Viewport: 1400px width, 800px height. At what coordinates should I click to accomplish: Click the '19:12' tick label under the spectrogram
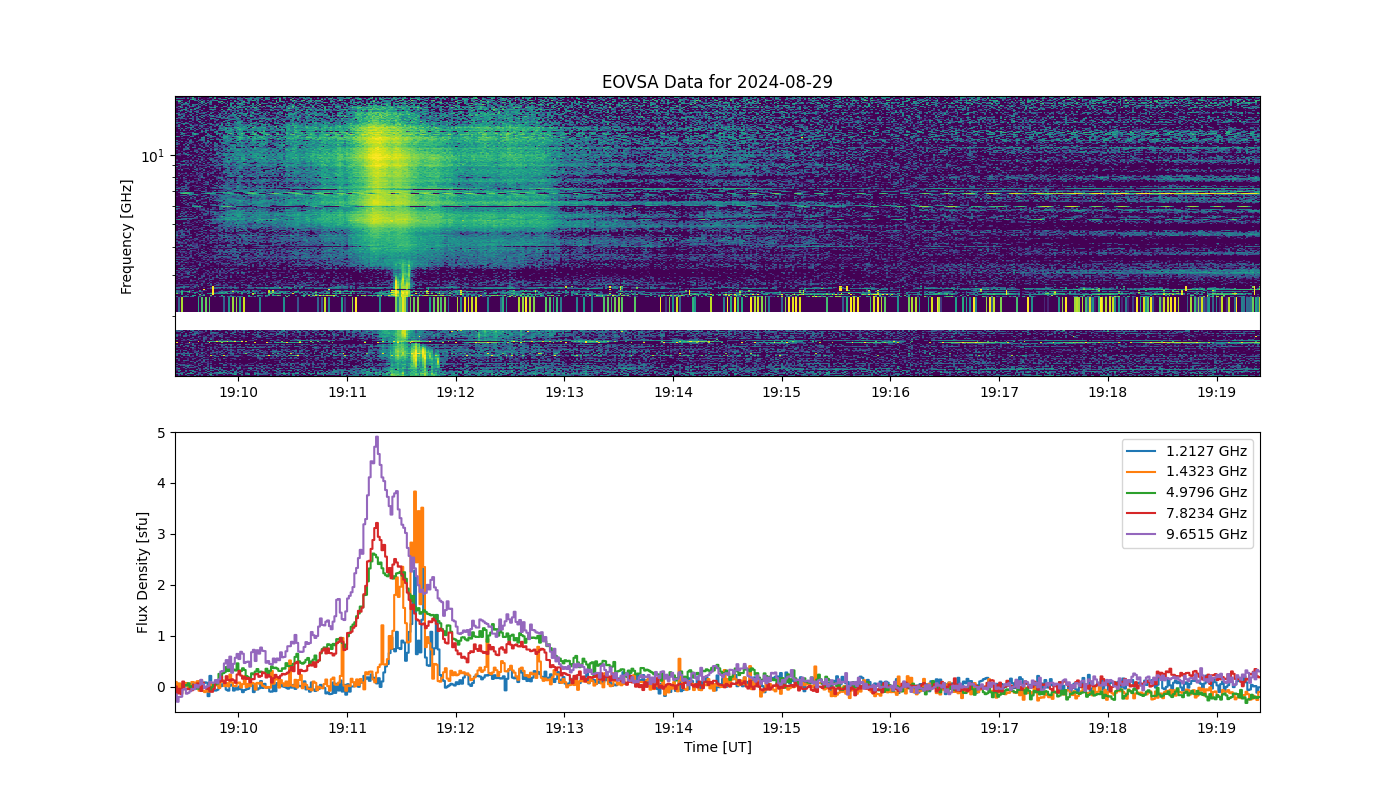455,391
